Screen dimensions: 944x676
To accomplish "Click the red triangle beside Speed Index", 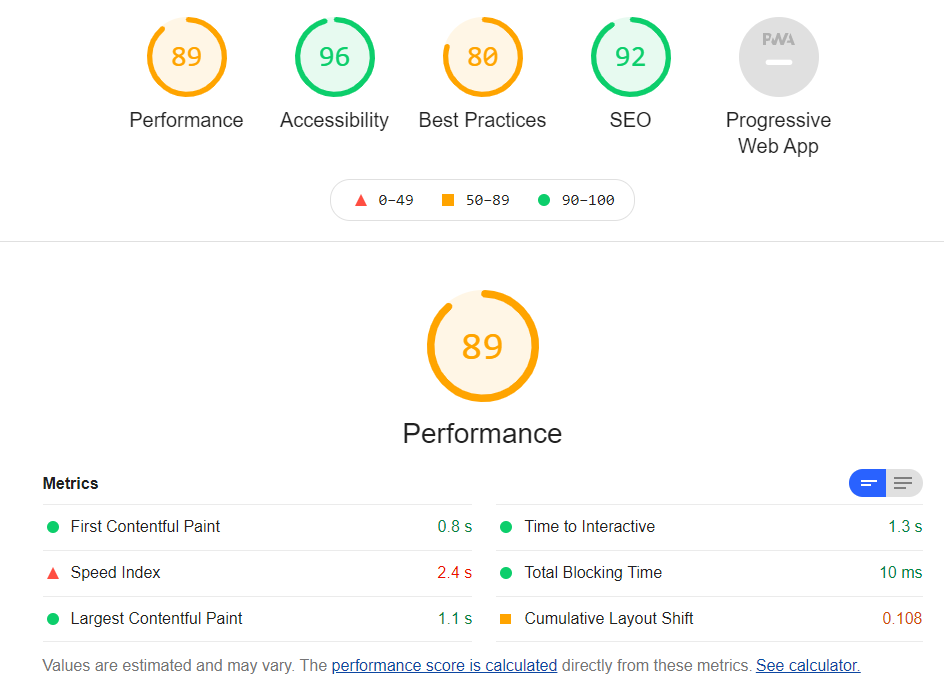I will pos(53,573).
